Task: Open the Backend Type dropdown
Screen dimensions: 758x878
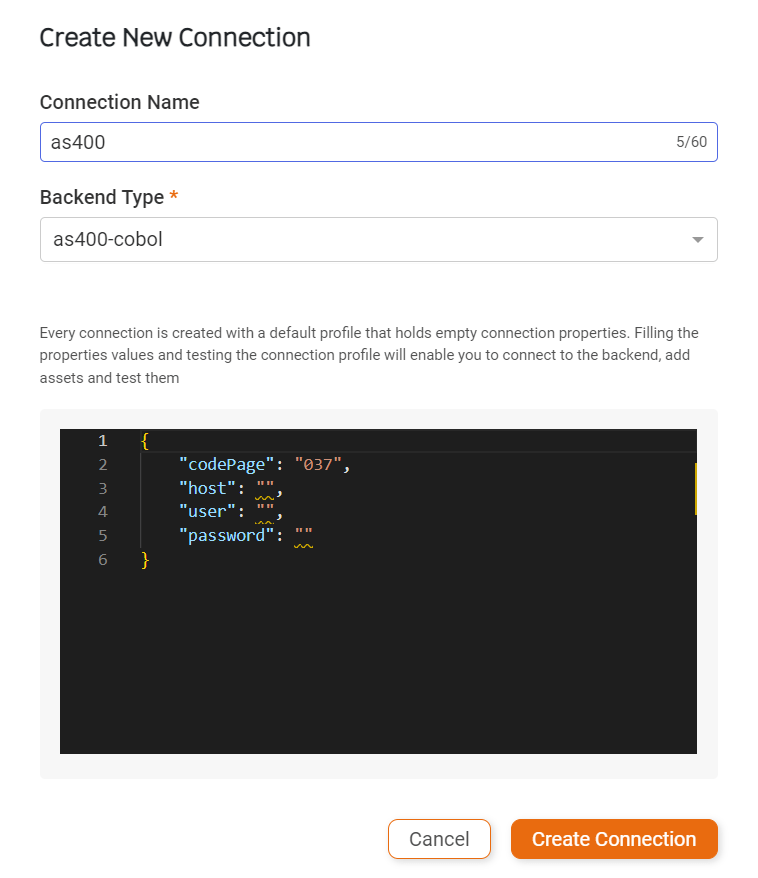Action: [x=378, y=240]
